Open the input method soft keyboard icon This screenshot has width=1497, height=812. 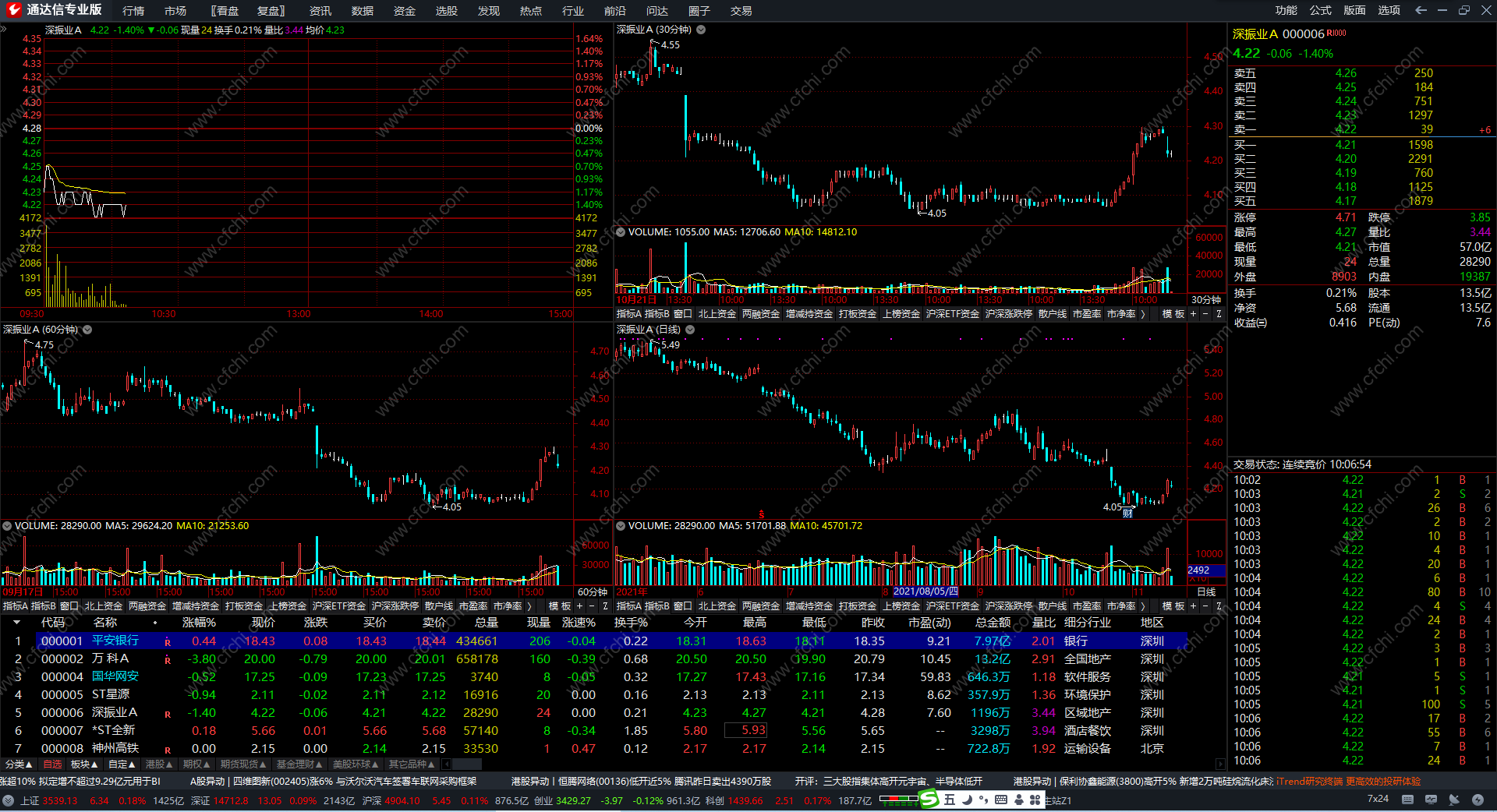click(x=1001, y=800)
